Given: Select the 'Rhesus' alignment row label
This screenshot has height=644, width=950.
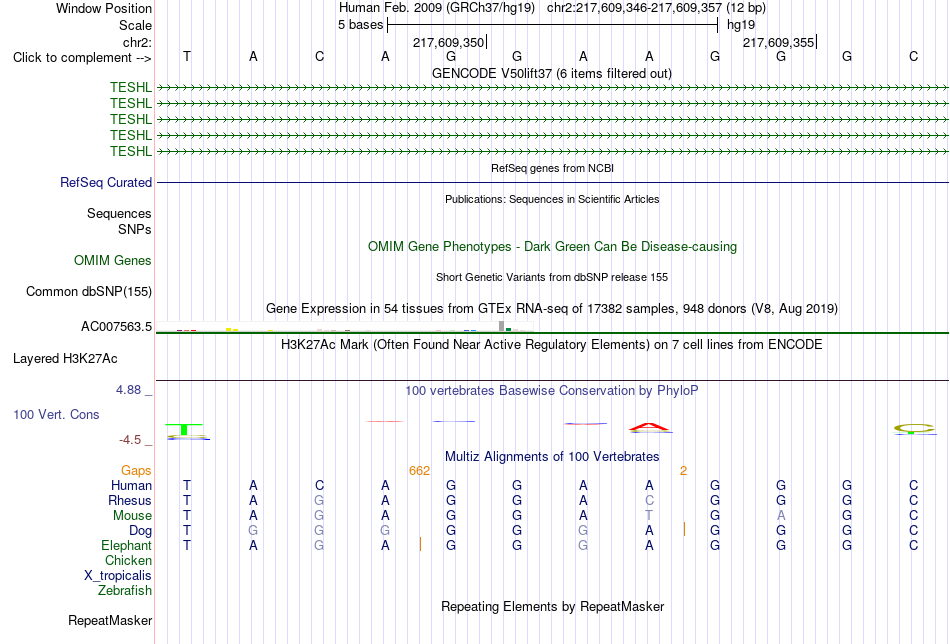Looking at the screenshot, I should (x=130, y=500).
